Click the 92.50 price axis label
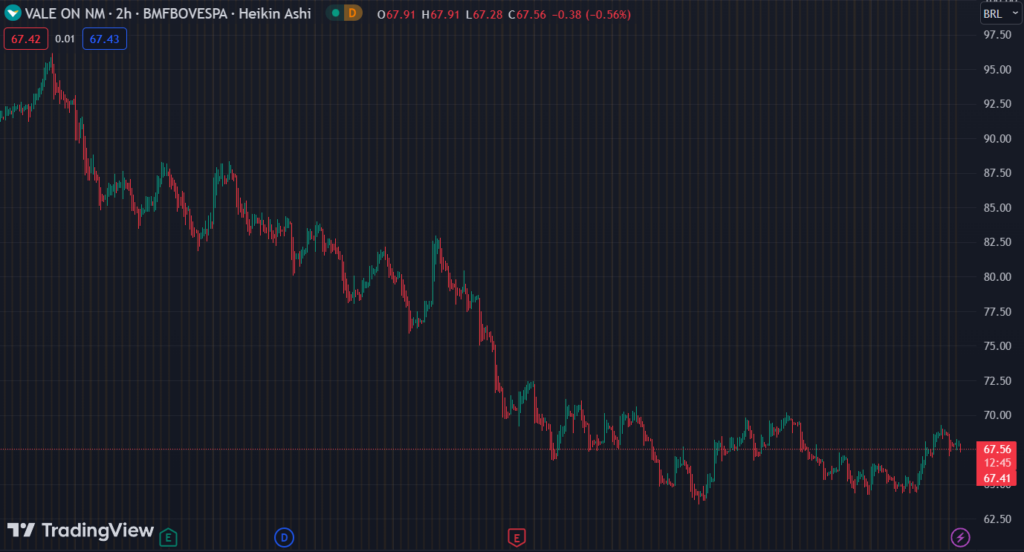Viewport: 1024px width, 552px height. (x=997, y=104)
